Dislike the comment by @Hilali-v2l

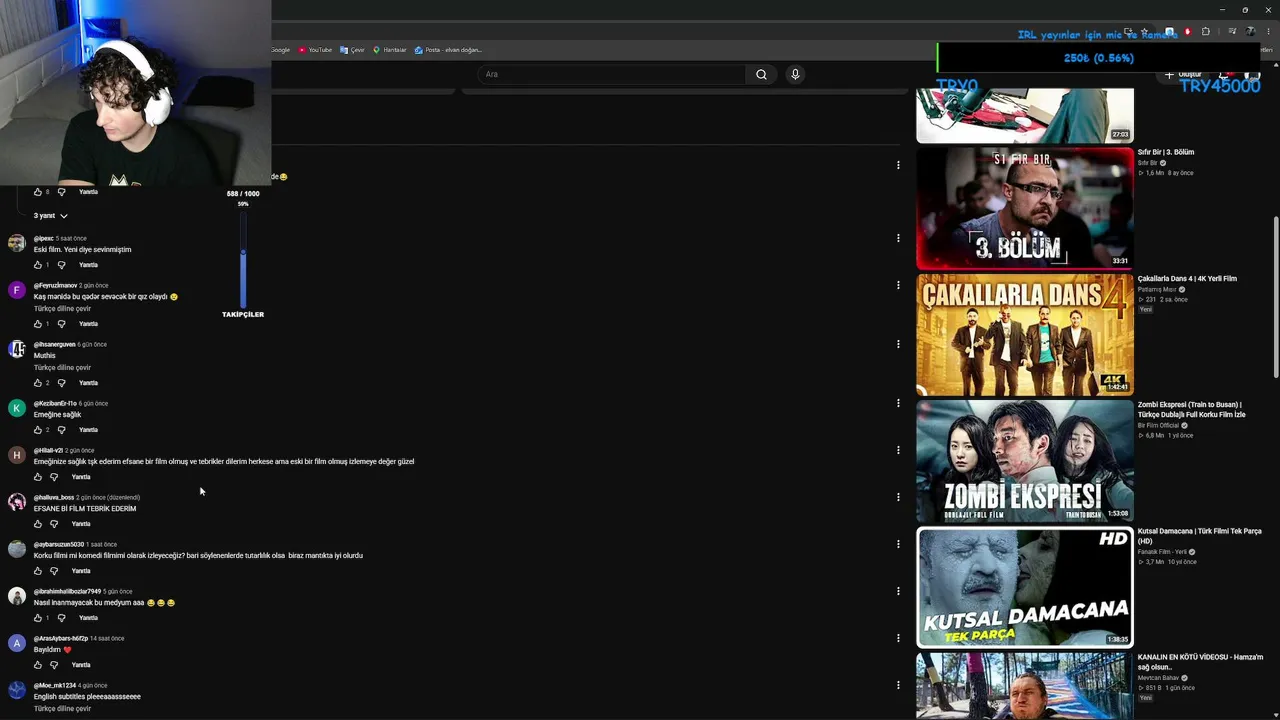(x=54, y=477)
